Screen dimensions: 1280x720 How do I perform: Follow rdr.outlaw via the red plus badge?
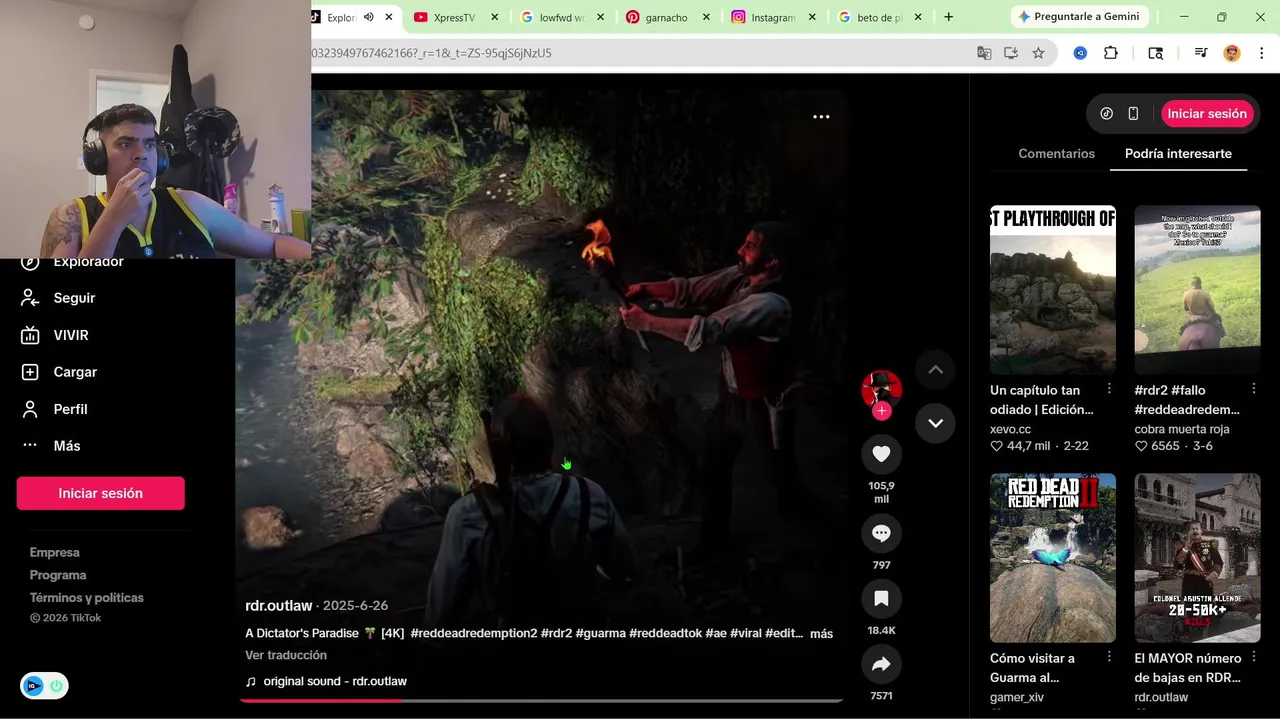click(x=881, y=411)
